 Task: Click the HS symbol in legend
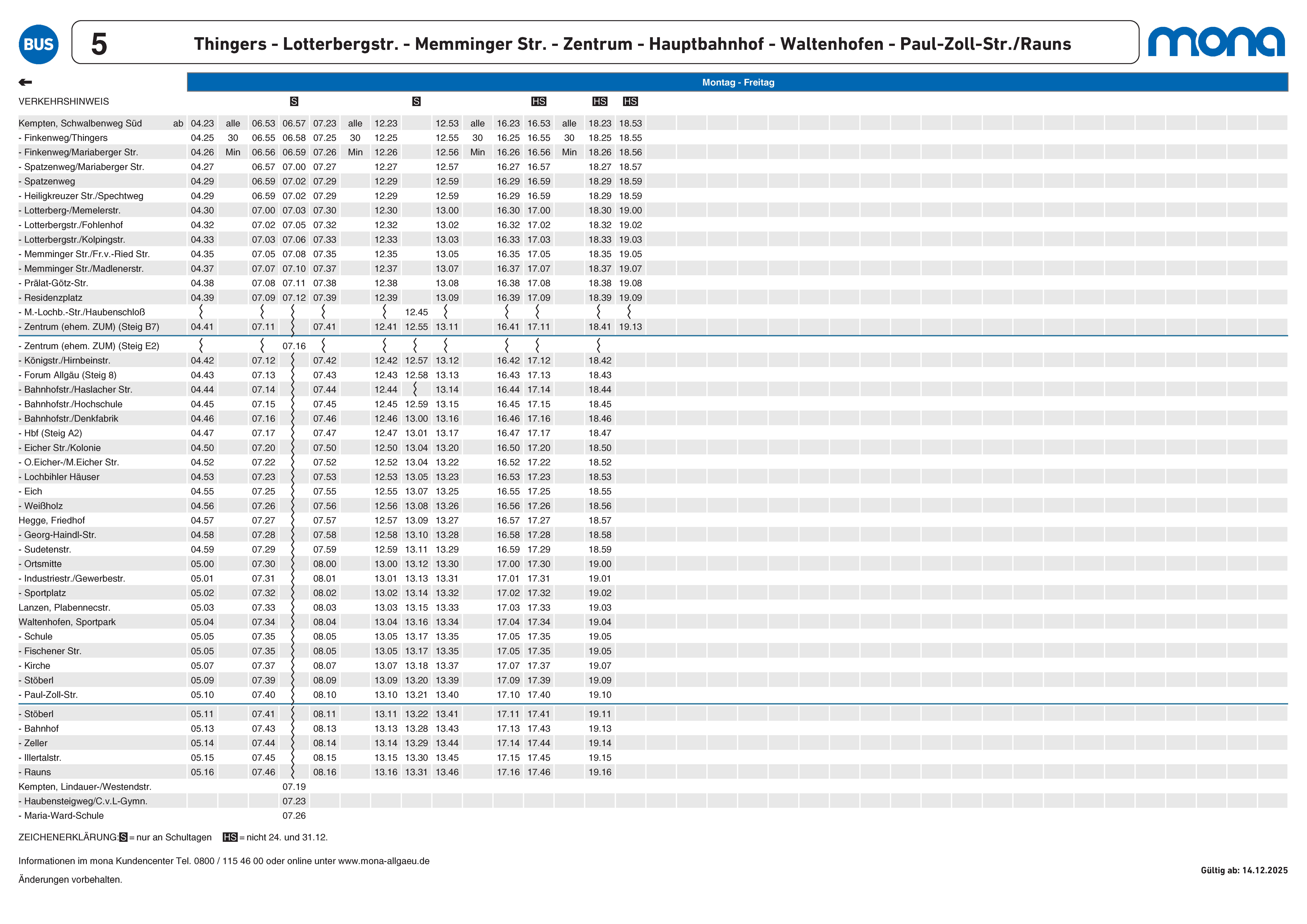230,837
